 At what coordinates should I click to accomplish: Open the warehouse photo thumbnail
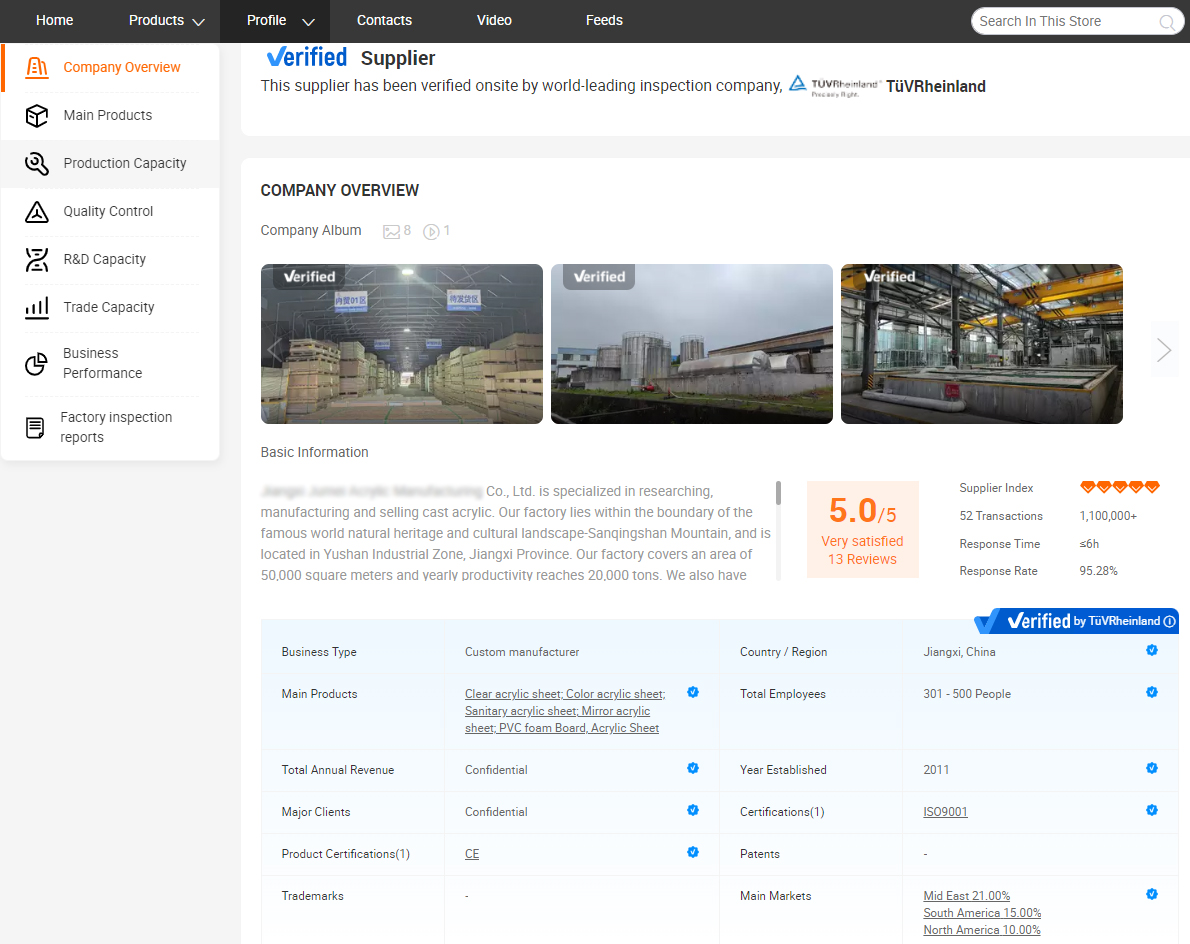pyautogui.click(x=402, y=344)
